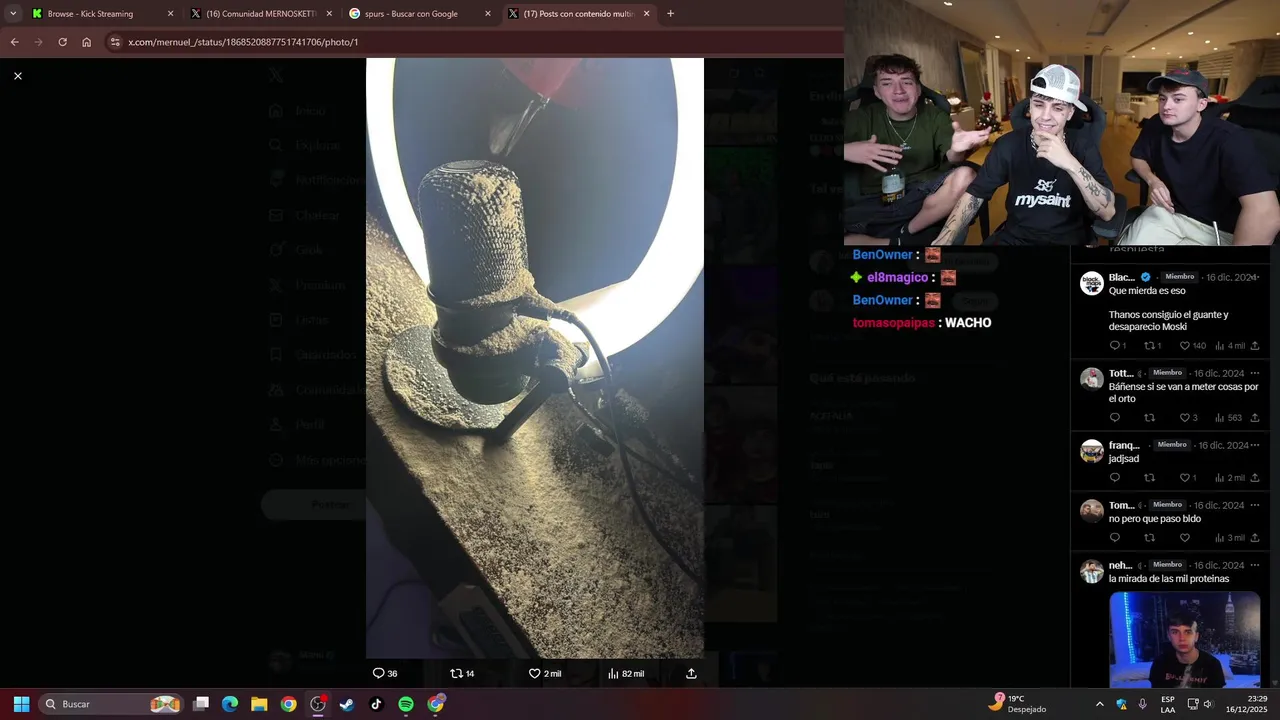Close the spurs Google search tab
1280x720 pixels.
pos(488,14)
